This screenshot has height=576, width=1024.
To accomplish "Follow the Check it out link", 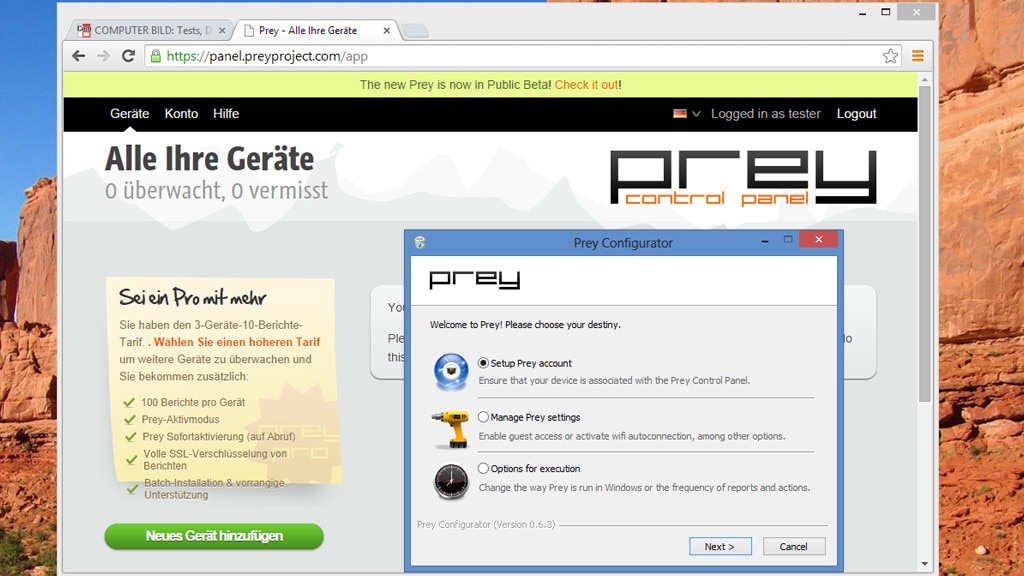I will coord(586,85).
